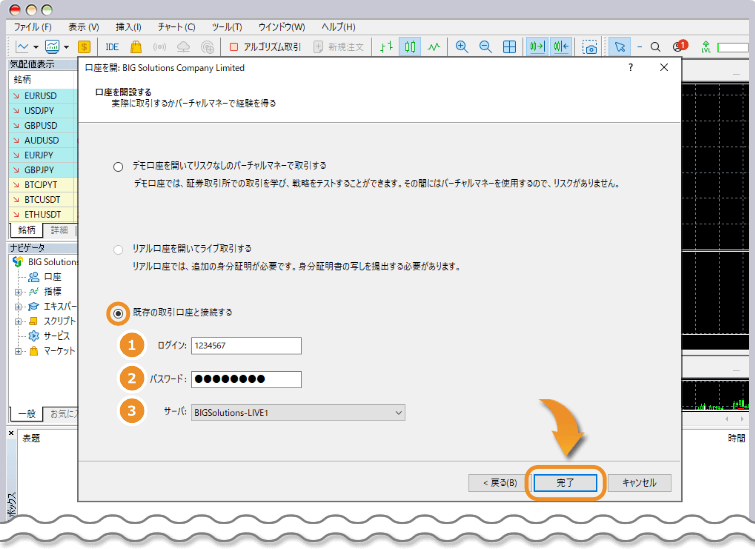The height and width of the screenshot is (549, 755).
Task: Open dropdown arrow beside new chart icon
Action: tap(36, 47)
